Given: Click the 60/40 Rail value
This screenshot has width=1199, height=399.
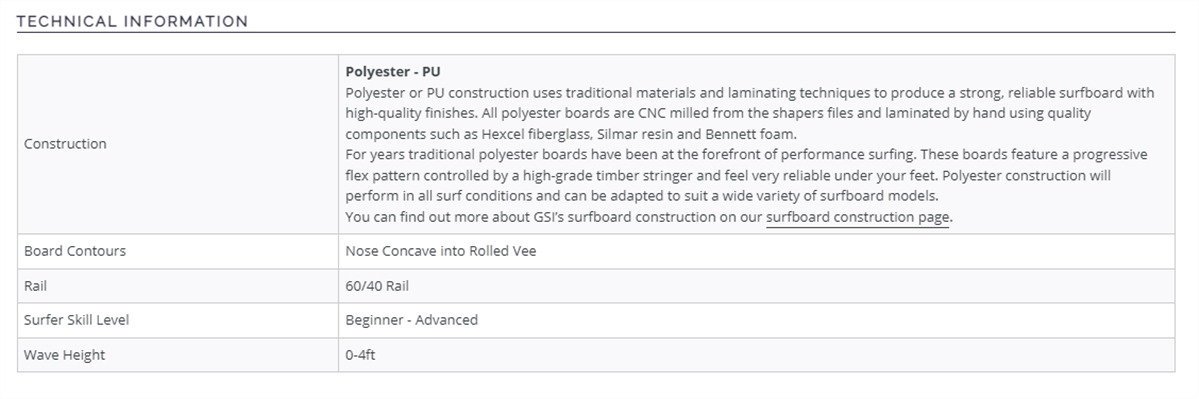Looking at the screenshot, I should 377,286.
